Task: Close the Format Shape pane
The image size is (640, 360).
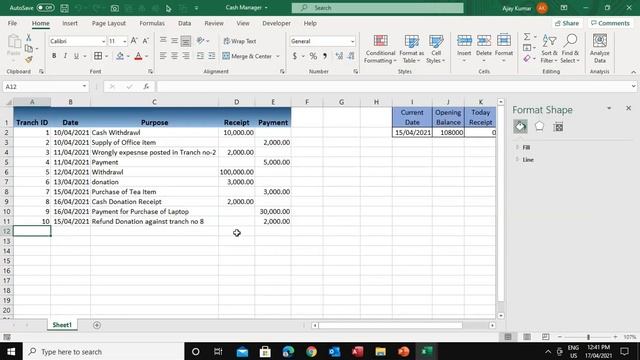Action: tap(629, 108)
